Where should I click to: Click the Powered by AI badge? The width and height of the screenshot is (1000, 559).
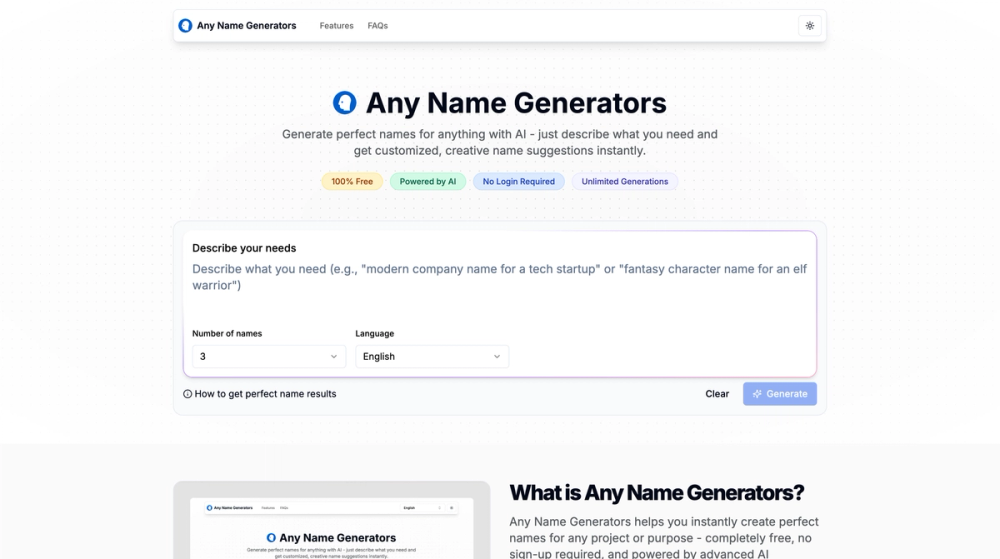(x=428, y=182)
